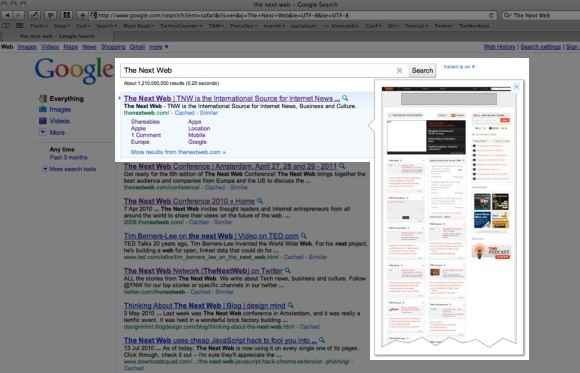Filter by Past 3 months

(x=68, y=157)
